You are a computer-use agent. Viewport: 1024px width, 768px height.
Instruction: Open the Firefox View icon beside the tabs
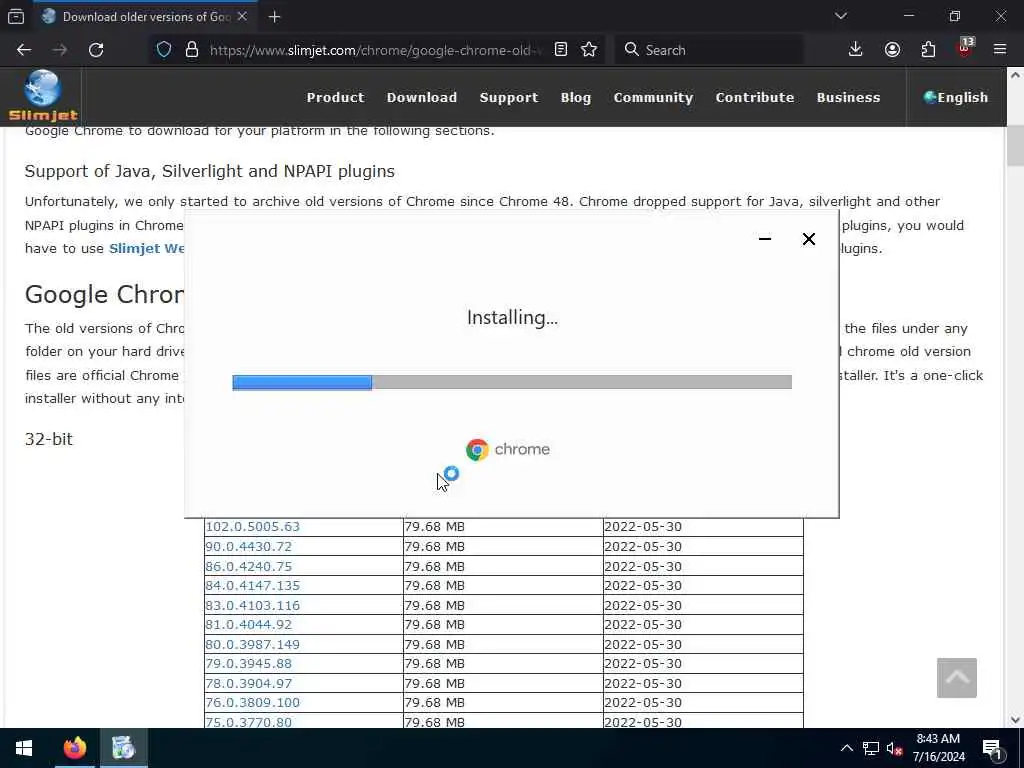click(16, 17)
